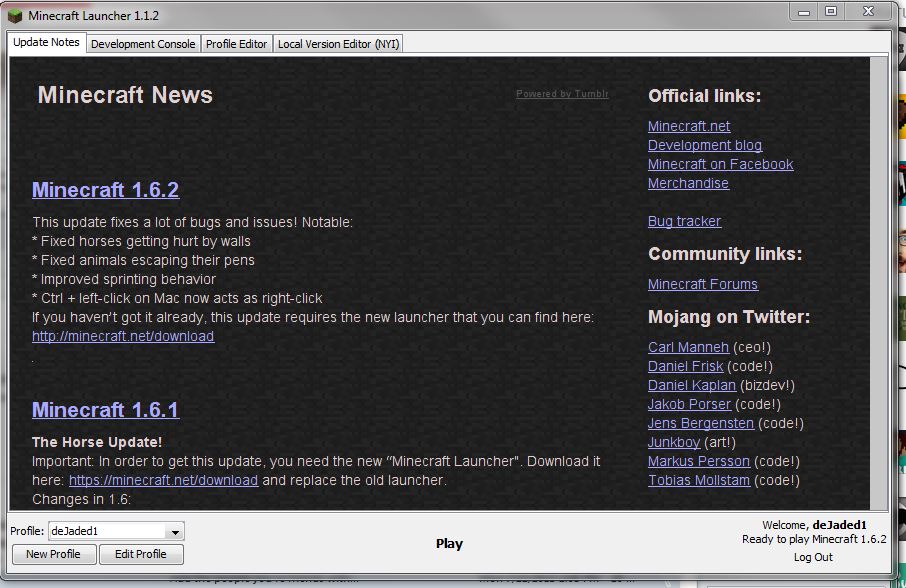Open Daniel Frisk's Twitter link
The image size is (906, 588).
[685, 366]
